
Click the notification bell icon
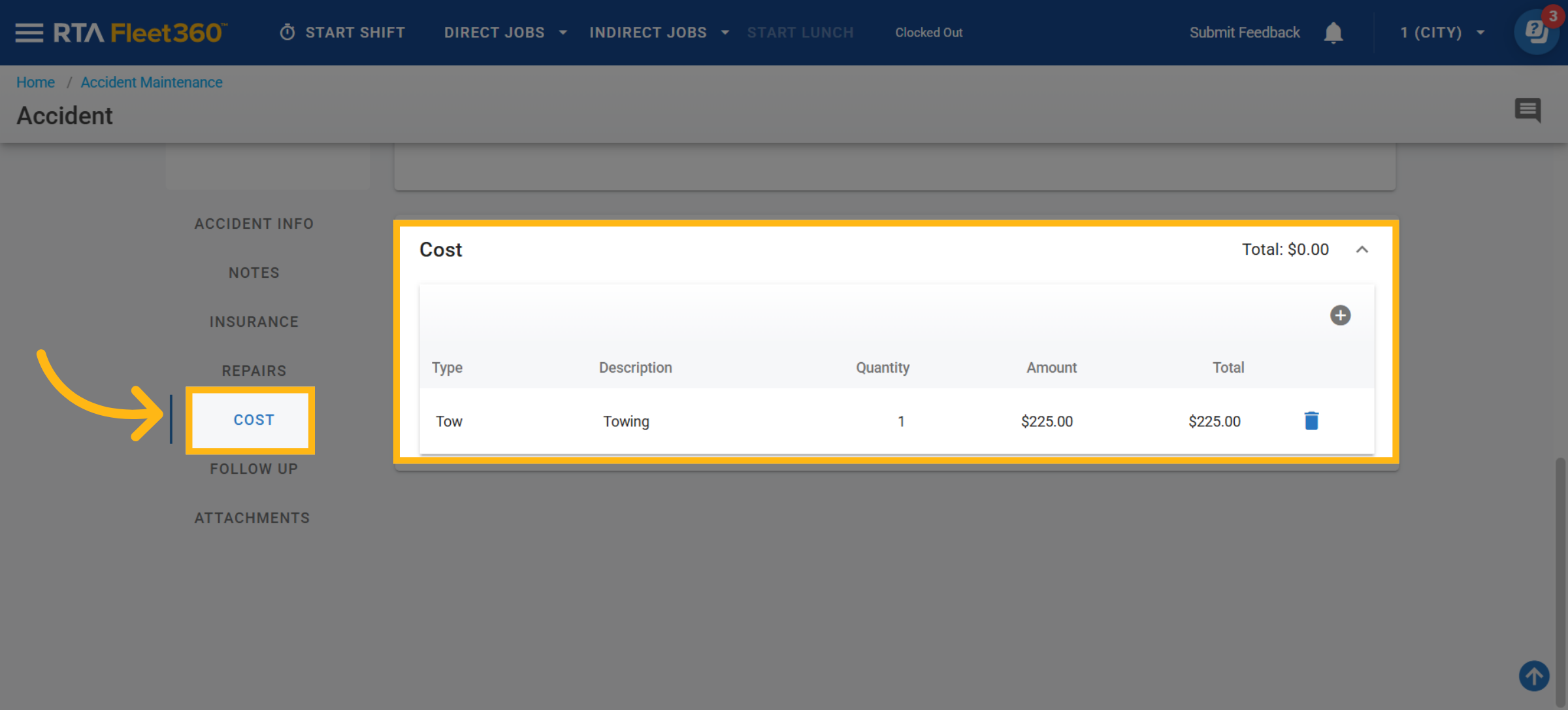click(1333, 33)
